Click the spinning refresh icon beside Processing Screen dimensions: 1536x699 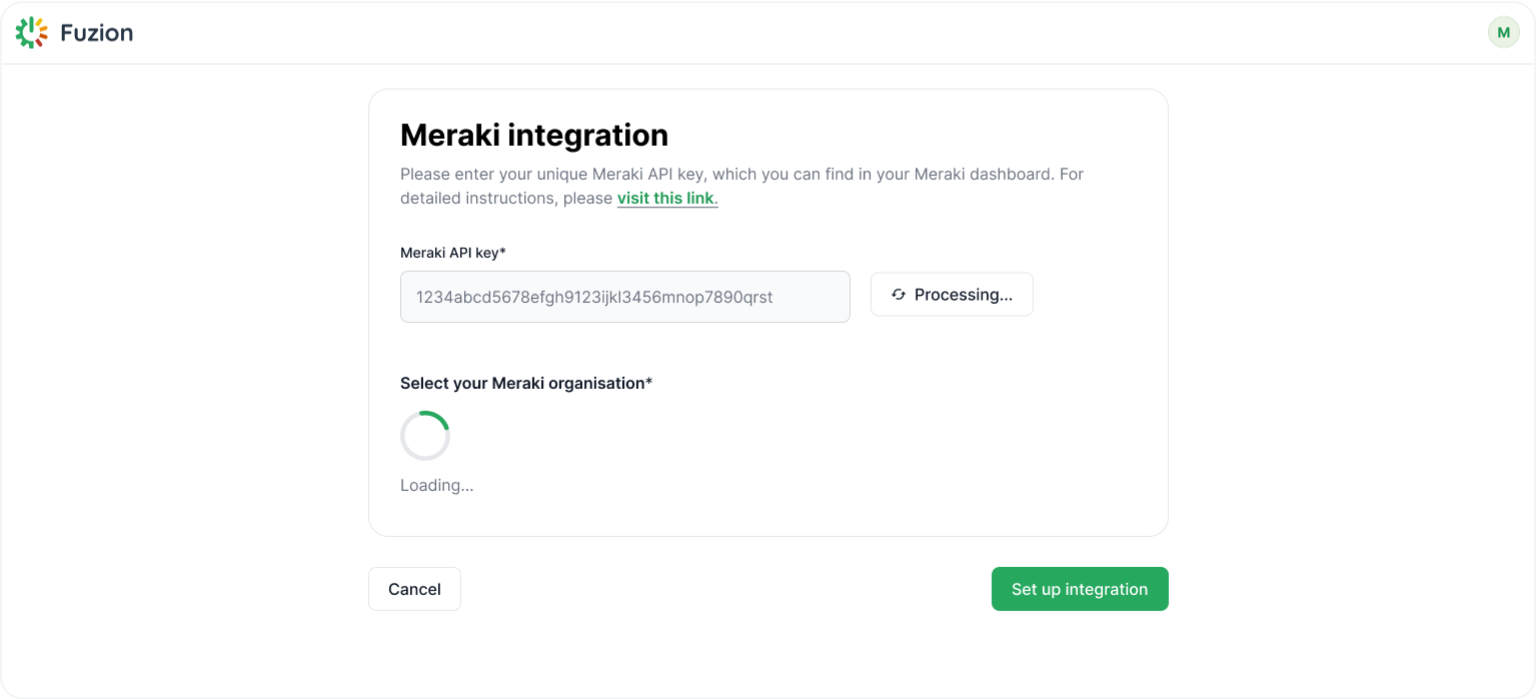click(x=898, y=295)
